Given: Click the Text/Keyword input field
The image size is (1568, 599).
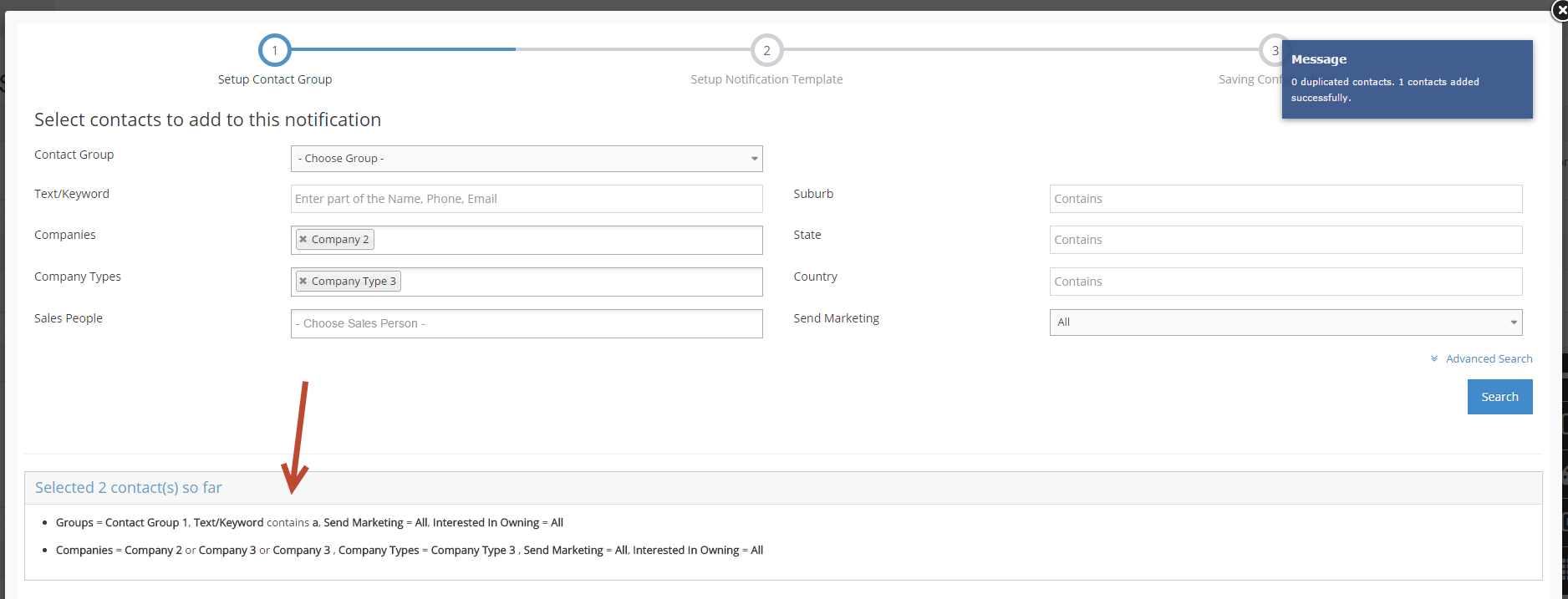Looking at the screenshot, I should pyautogui.click(x=526, y=199).
